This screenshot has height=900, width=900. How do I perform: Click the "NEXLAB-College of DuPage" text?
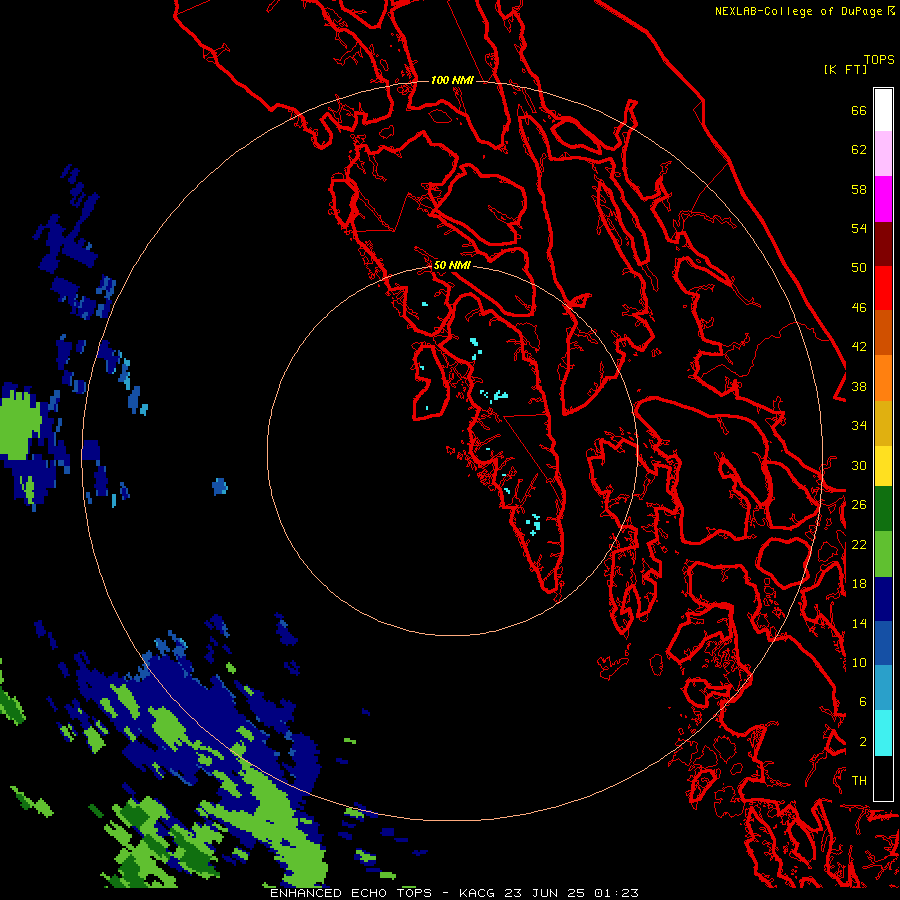click(800, 11)
